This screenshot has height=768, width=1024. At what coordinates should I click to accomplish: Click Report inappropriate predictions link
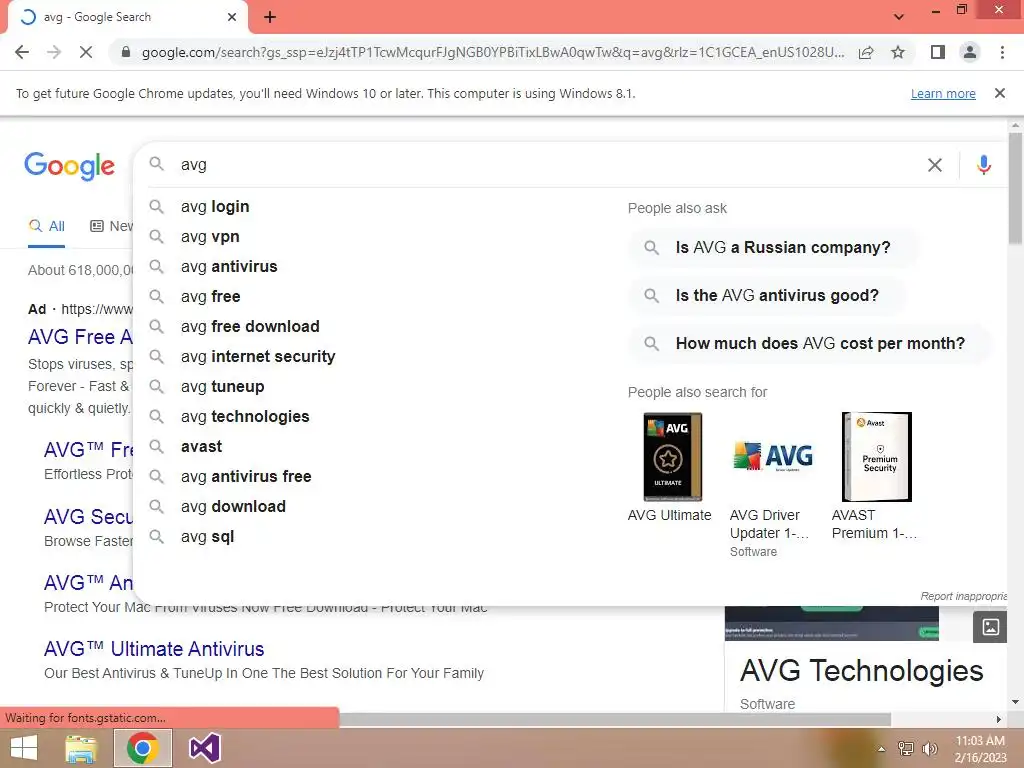click(x=963, y=596)
